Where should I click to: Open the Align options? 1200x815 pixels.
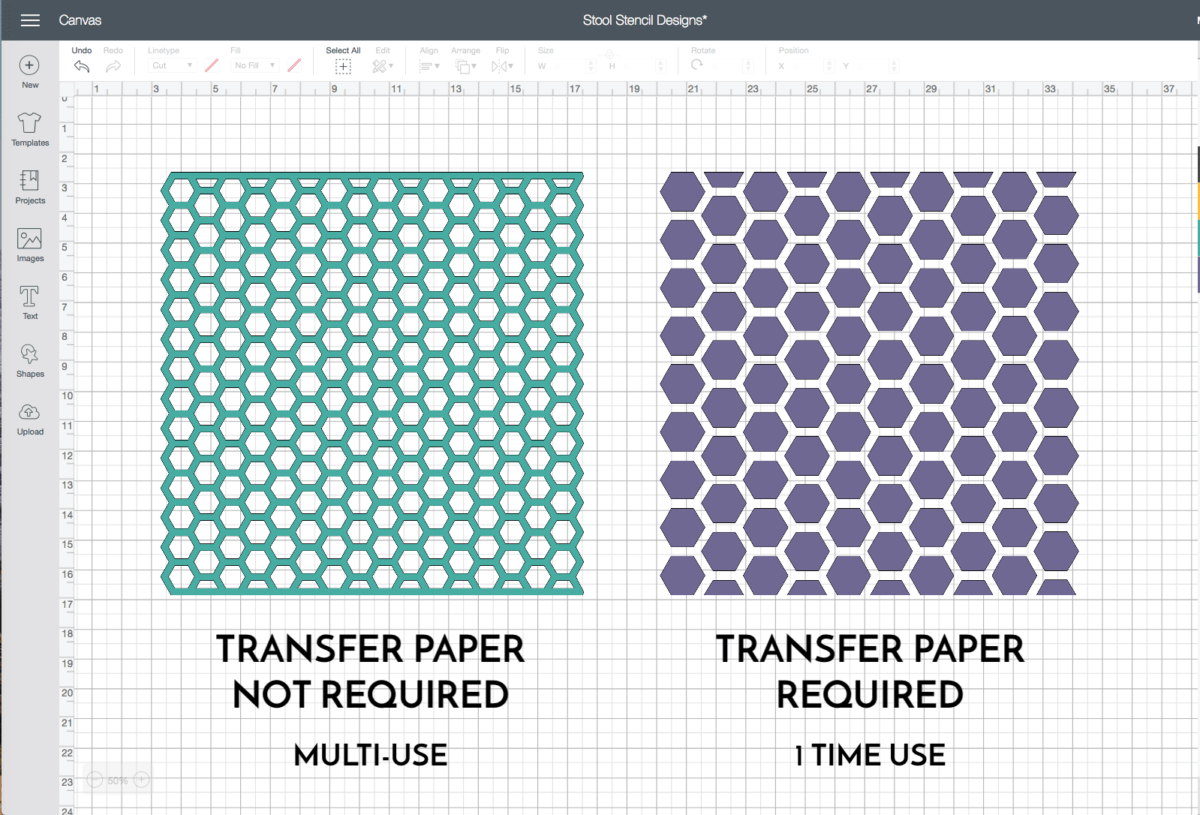(428, 64)
